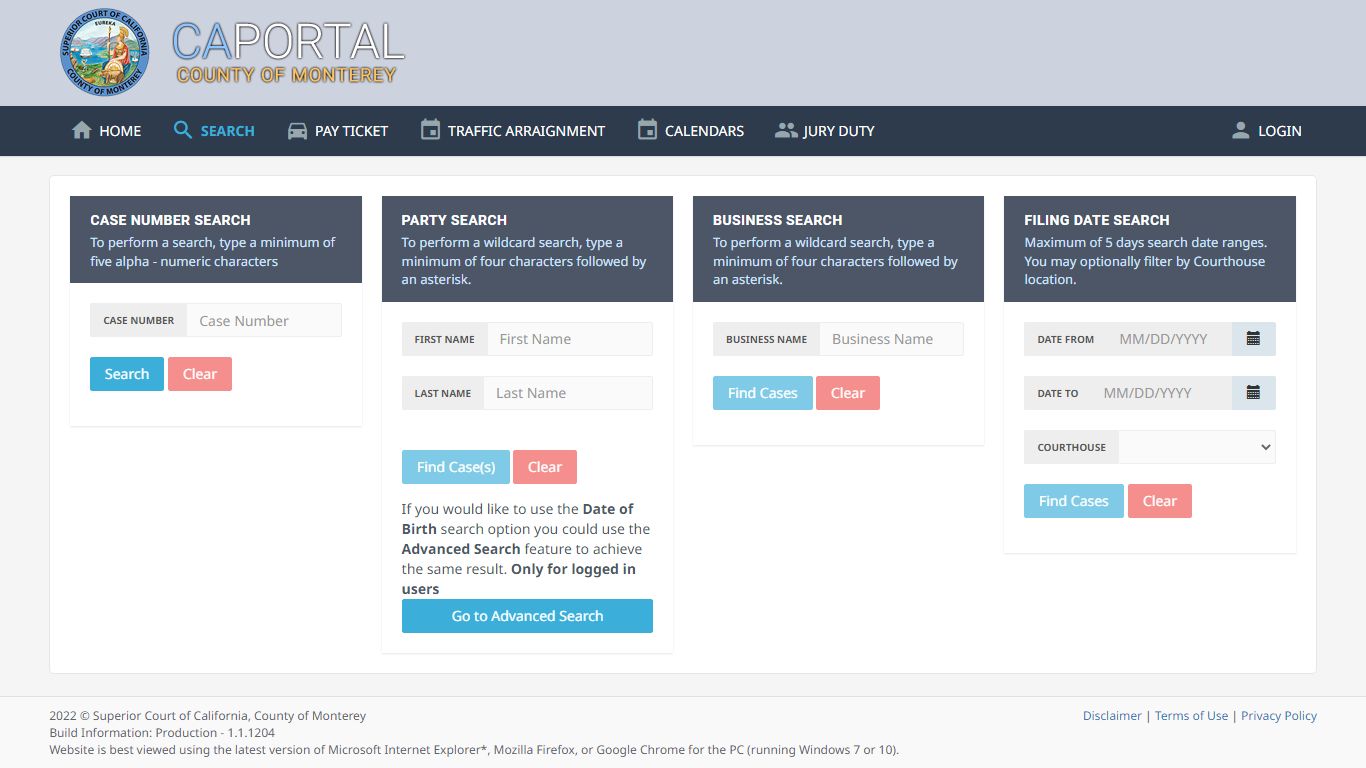Focus the First Name input field
This screenshot has height=768, width=1366.
click(570, 339)
